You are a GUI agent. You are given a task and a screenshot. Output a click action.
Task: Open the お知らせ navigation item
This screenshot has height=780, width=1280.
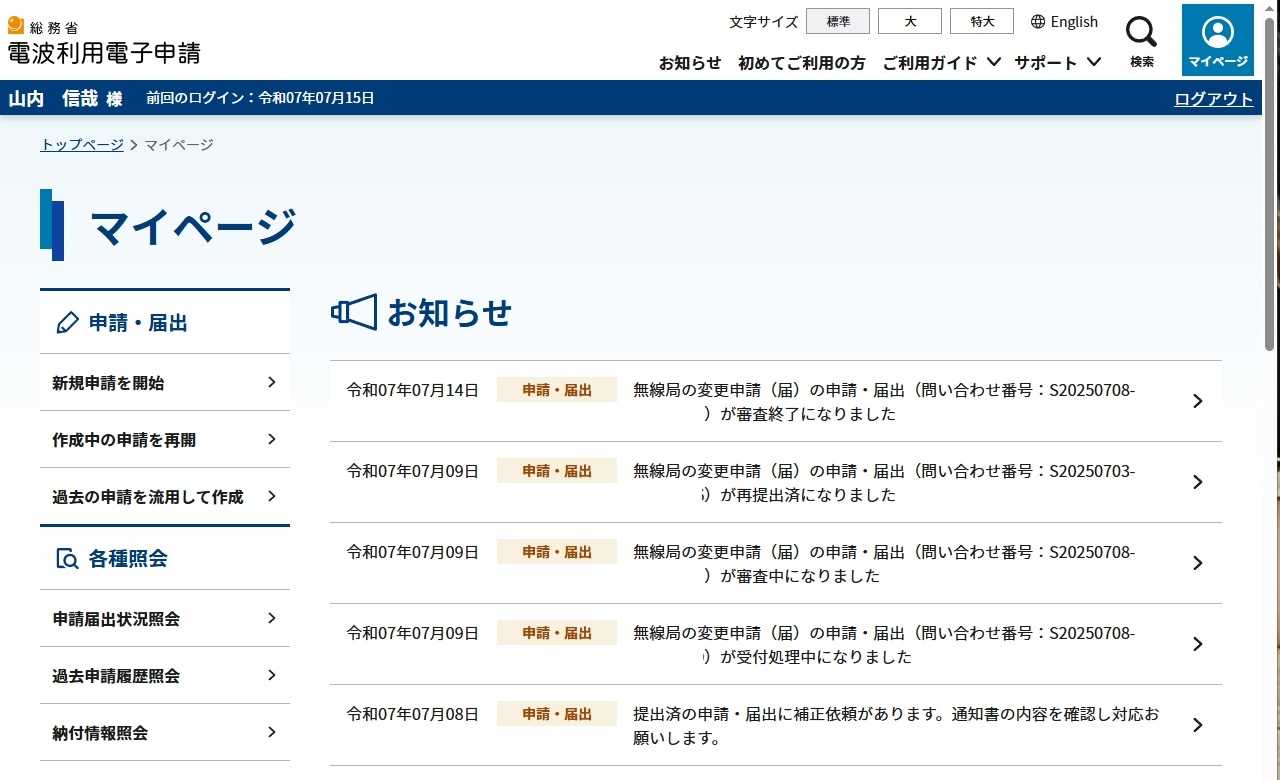(x=689, y=62)
